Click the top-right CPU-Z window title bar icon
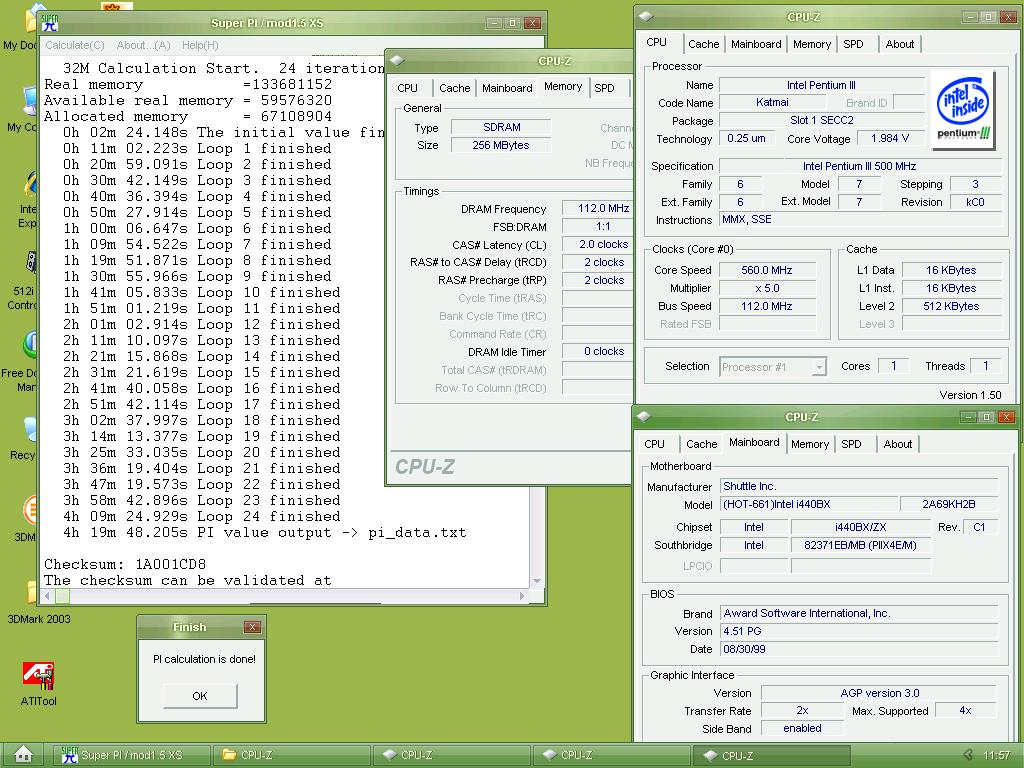This screenshot has width=1024, height=768. 645,17
